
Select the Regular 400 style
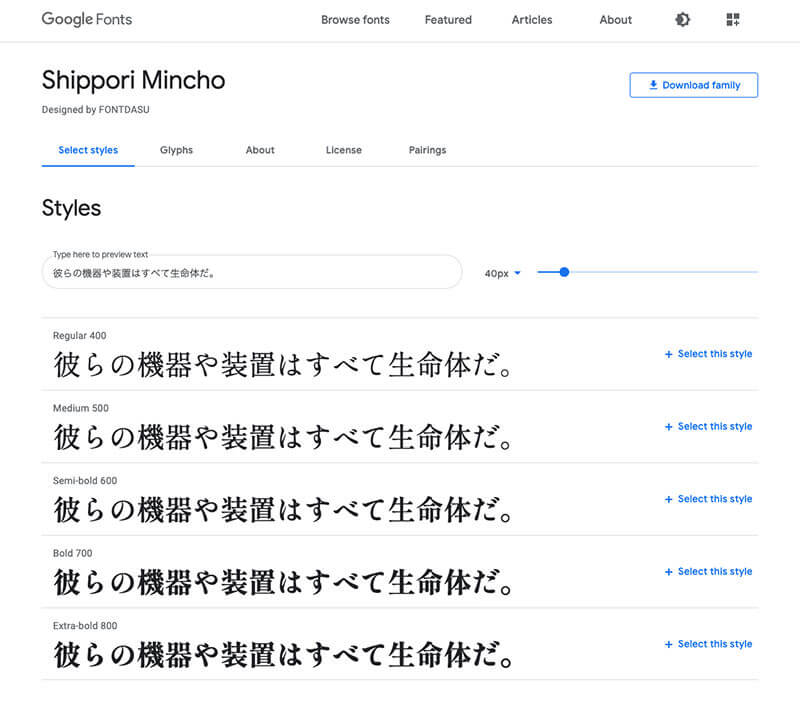click(708, 354)
